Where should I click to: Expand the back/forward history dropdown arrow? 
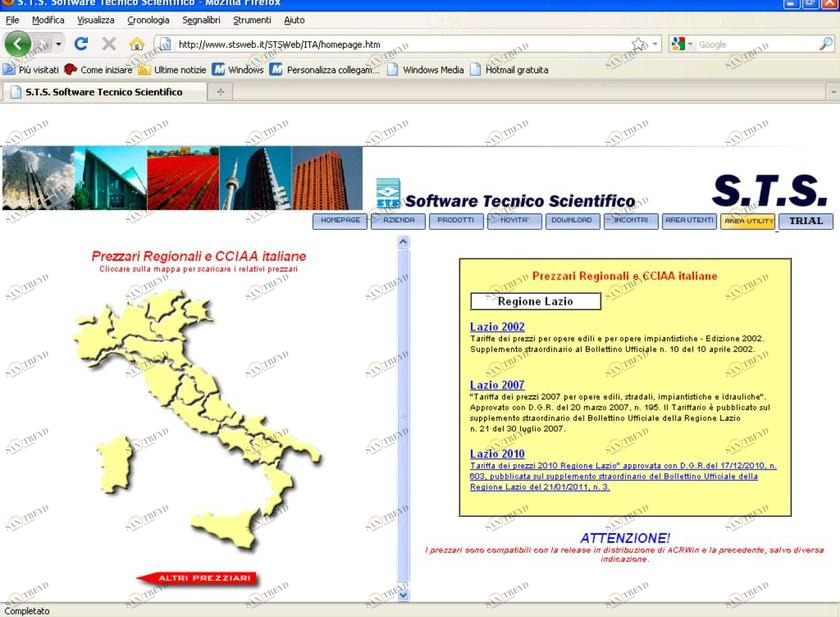pos(58,44)
